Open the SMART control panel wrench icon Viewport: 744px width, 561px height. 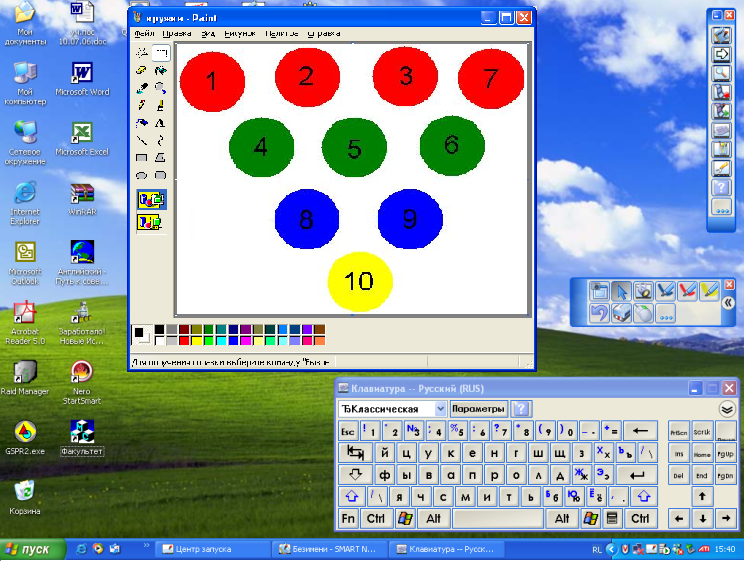(721, 168)
